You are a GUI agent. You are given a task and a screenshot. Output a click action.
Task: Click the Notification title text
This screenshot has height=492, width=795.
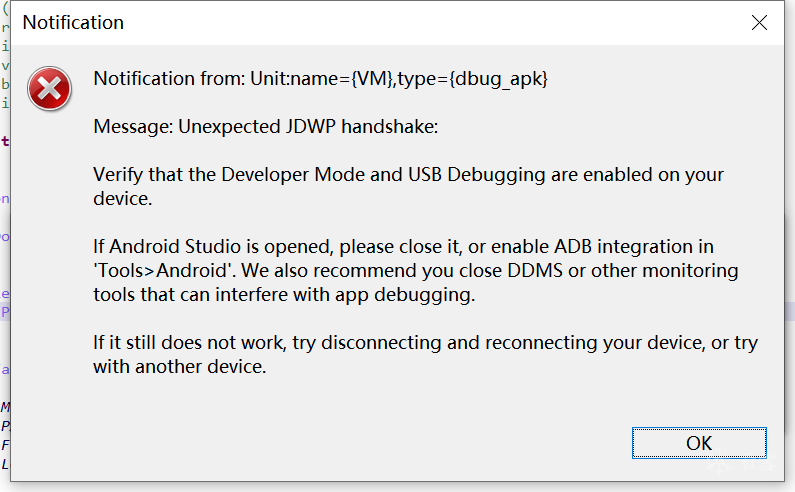[73, 22]
